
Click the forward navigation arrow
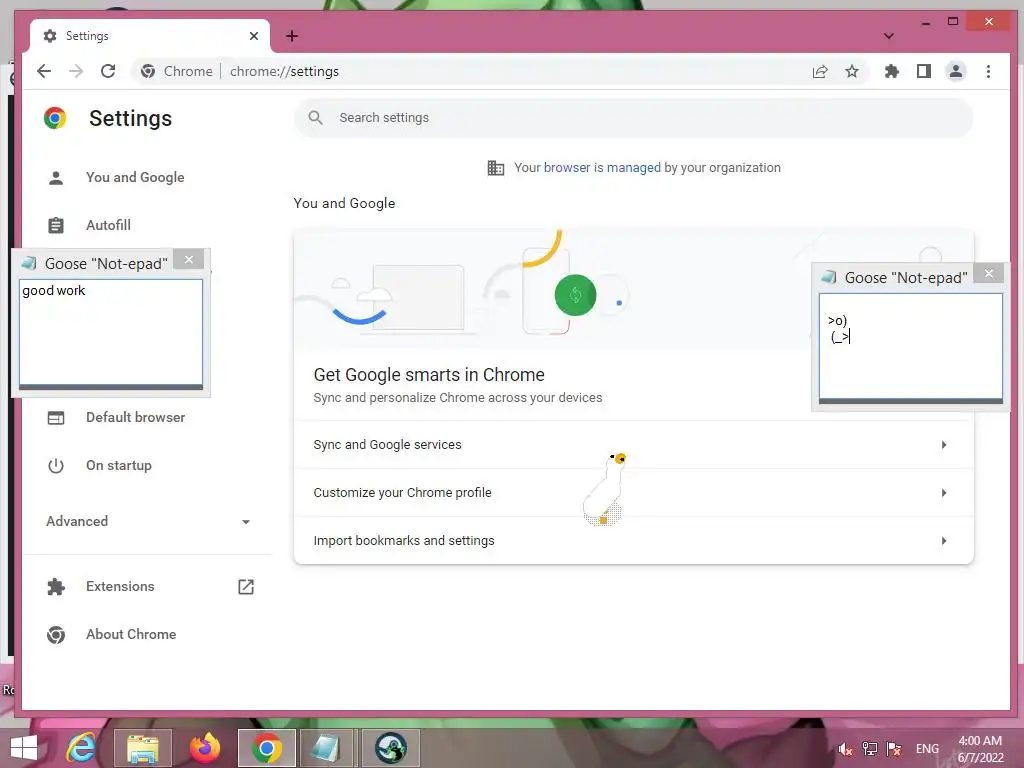pos(76,71)
